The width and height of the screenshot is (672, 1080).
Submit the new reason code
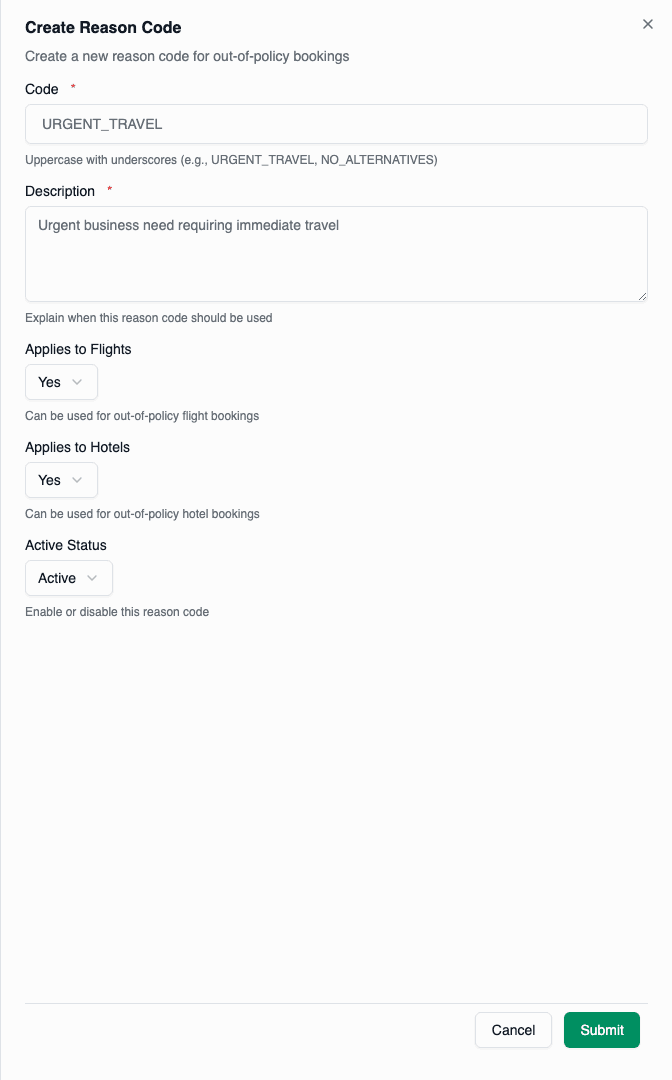point(601,1030)
